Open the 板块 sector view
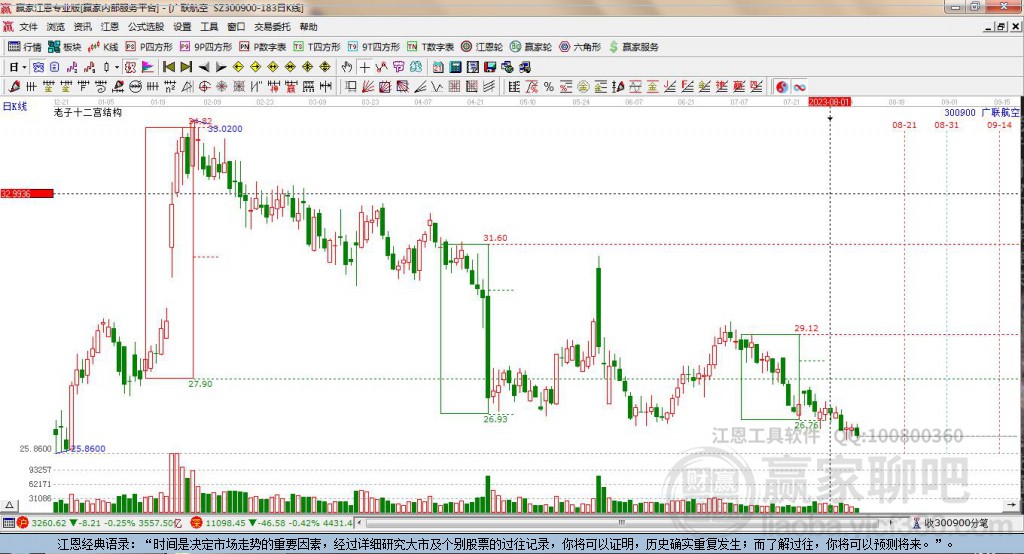The width and height of the screenshot is (1024, 554). point(65,47)
